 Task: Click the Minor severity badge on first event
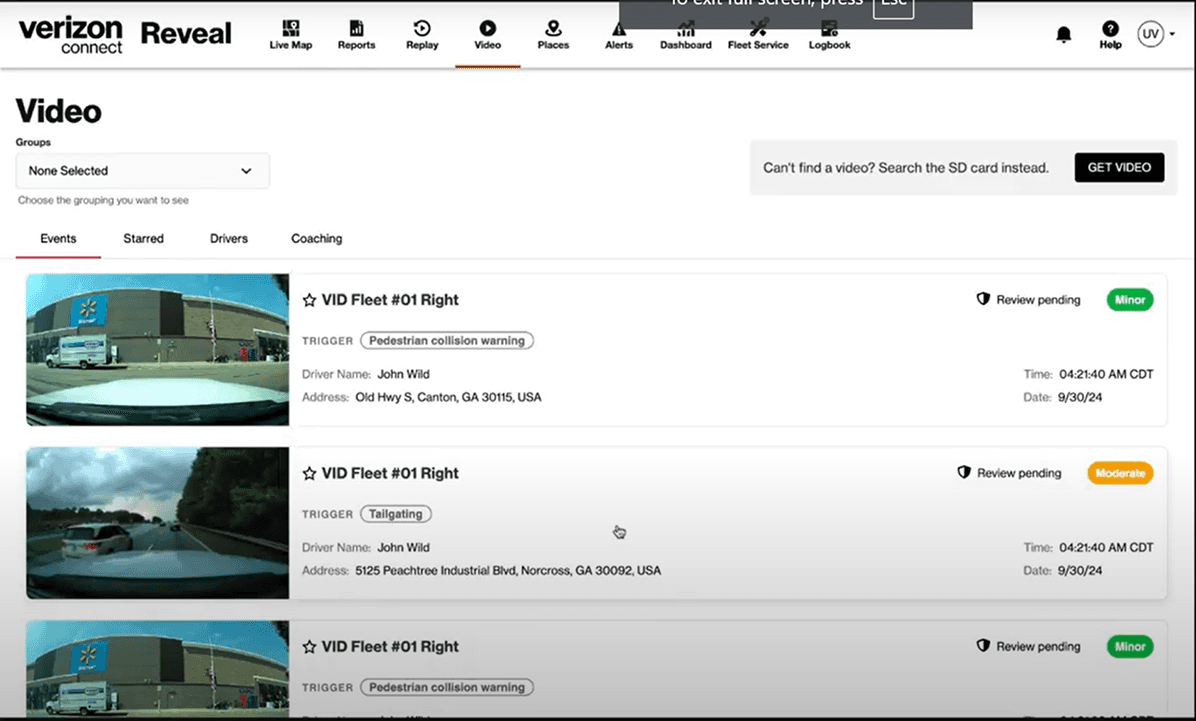(x=1130, y=300)
